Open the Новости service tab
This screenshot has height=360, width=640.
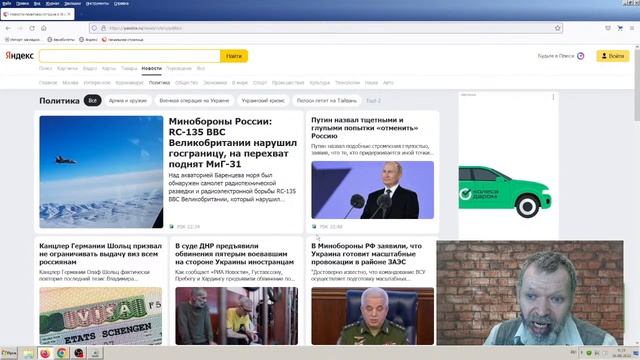(x=151, y=68)
